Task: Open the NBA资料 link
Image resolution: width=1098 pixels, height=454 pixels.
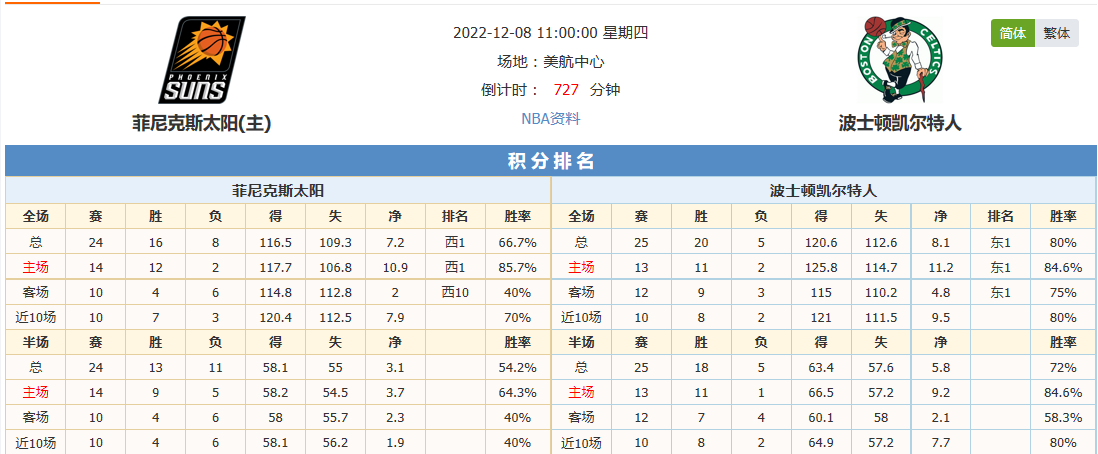Action: (550, 118)
